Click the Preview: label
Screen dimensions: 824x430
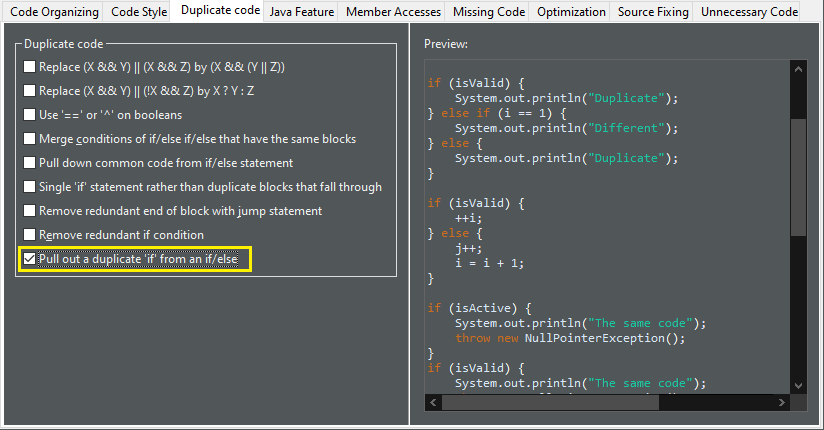(446, 44)
